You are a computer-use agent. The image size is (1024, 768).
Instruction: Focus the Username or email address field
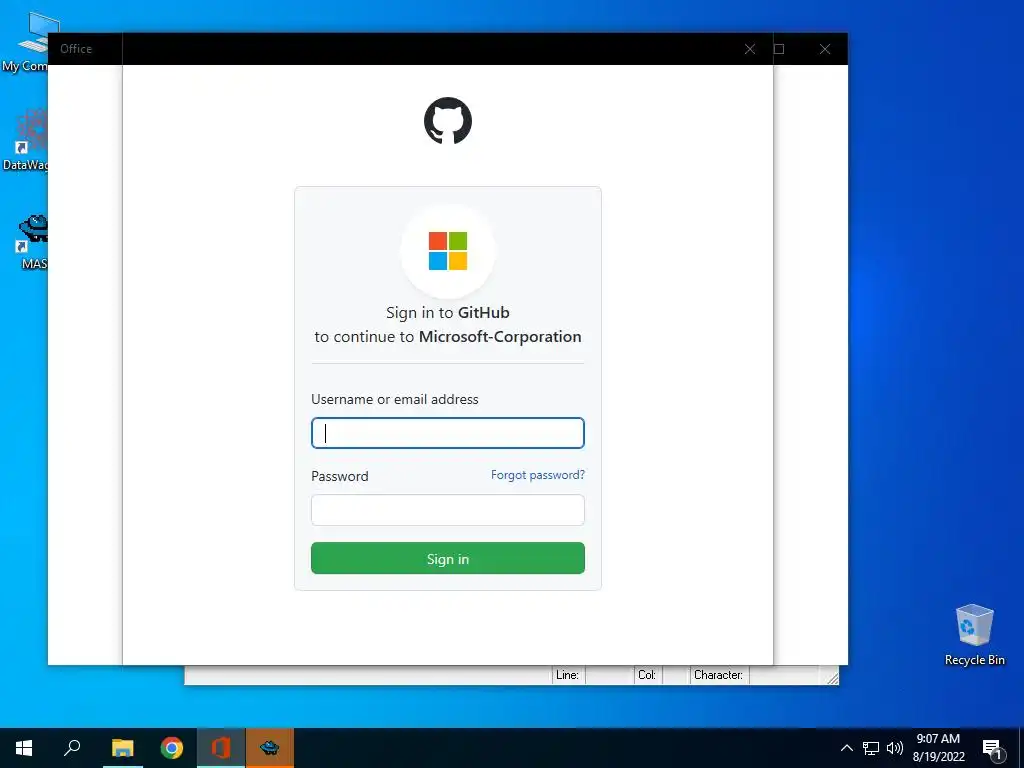pyautogui.click(x=447, y=433)
